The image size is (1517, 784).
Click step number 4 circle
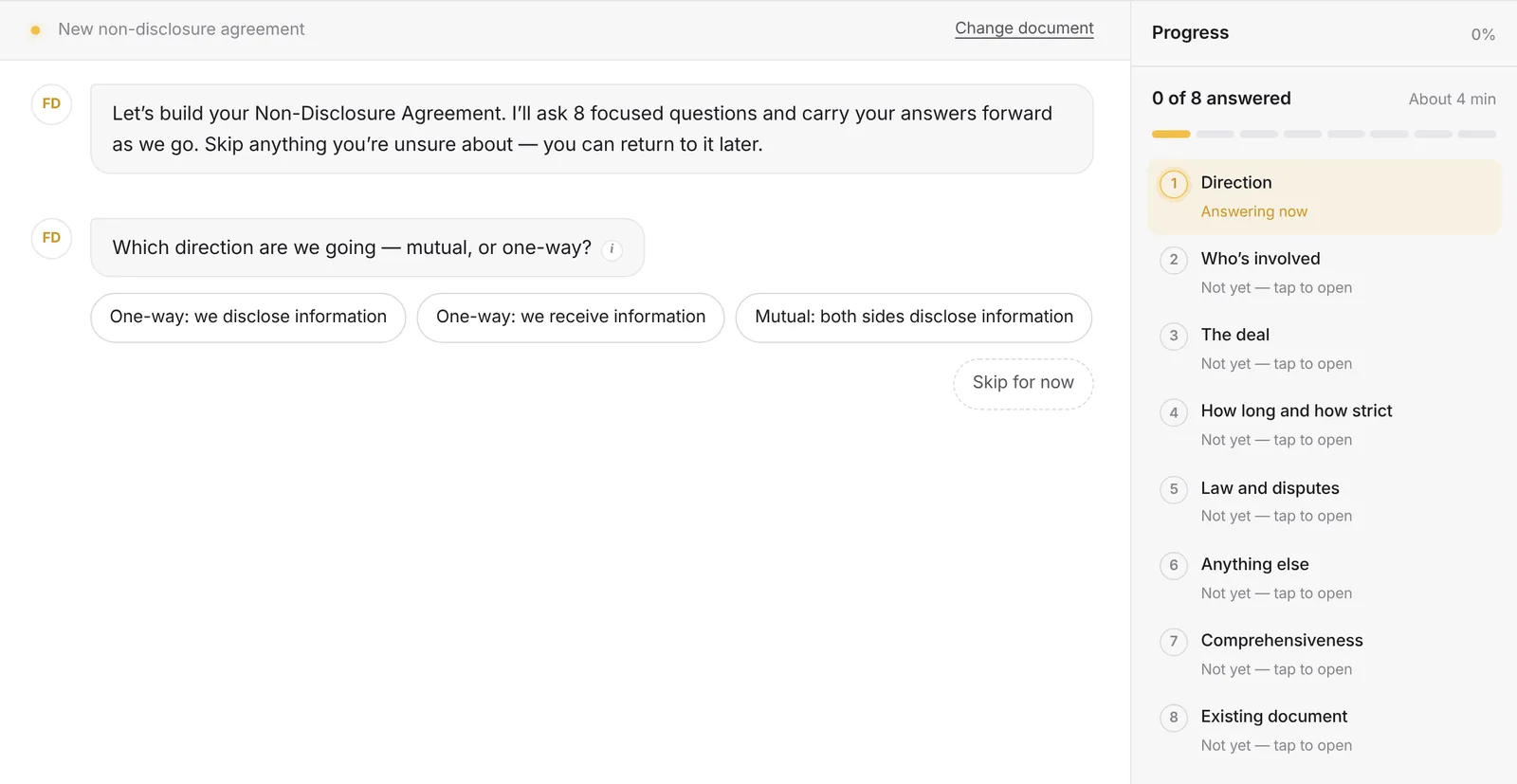[x=1174, y=412]
